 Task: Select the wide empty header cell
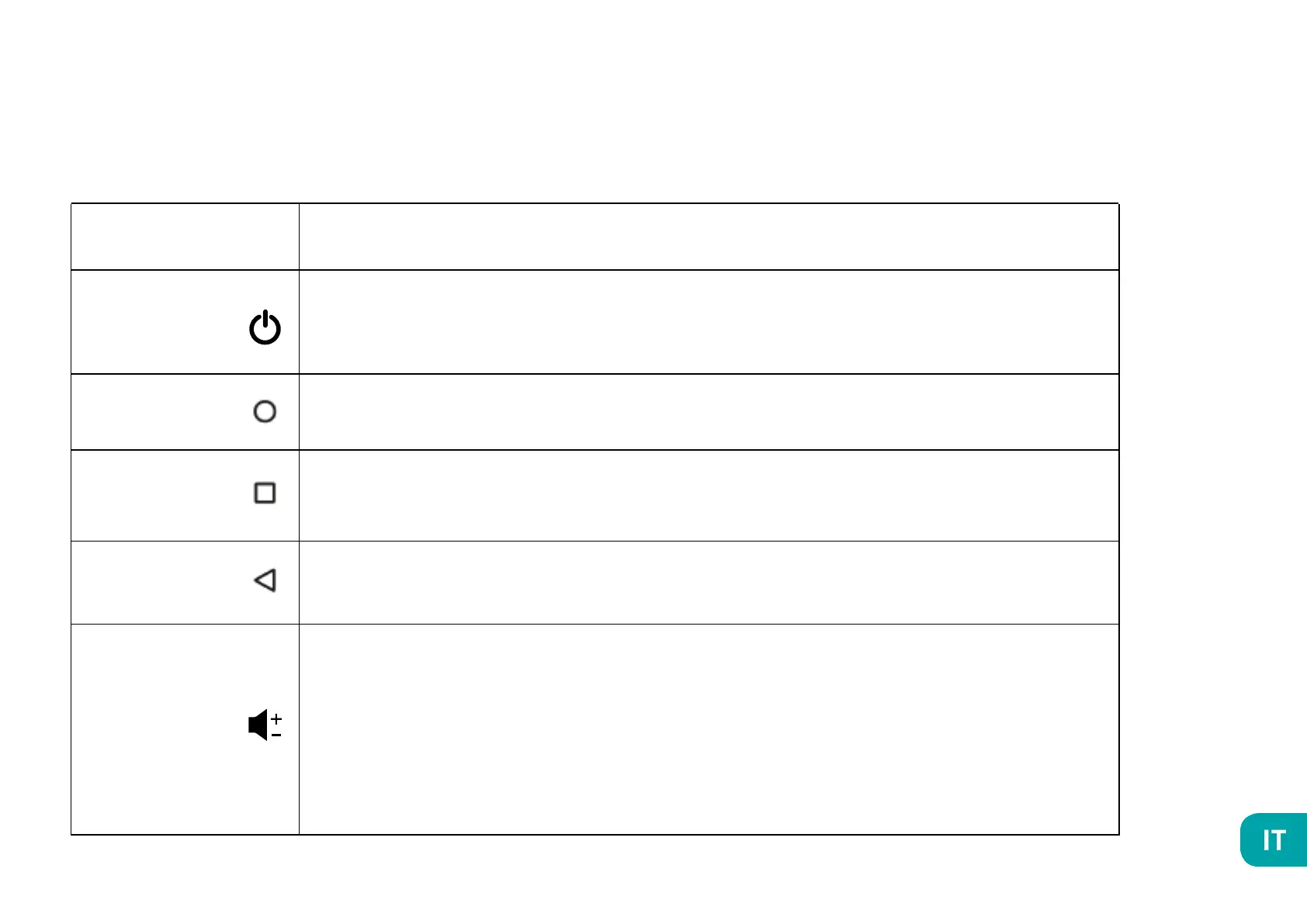coord(708,237)
